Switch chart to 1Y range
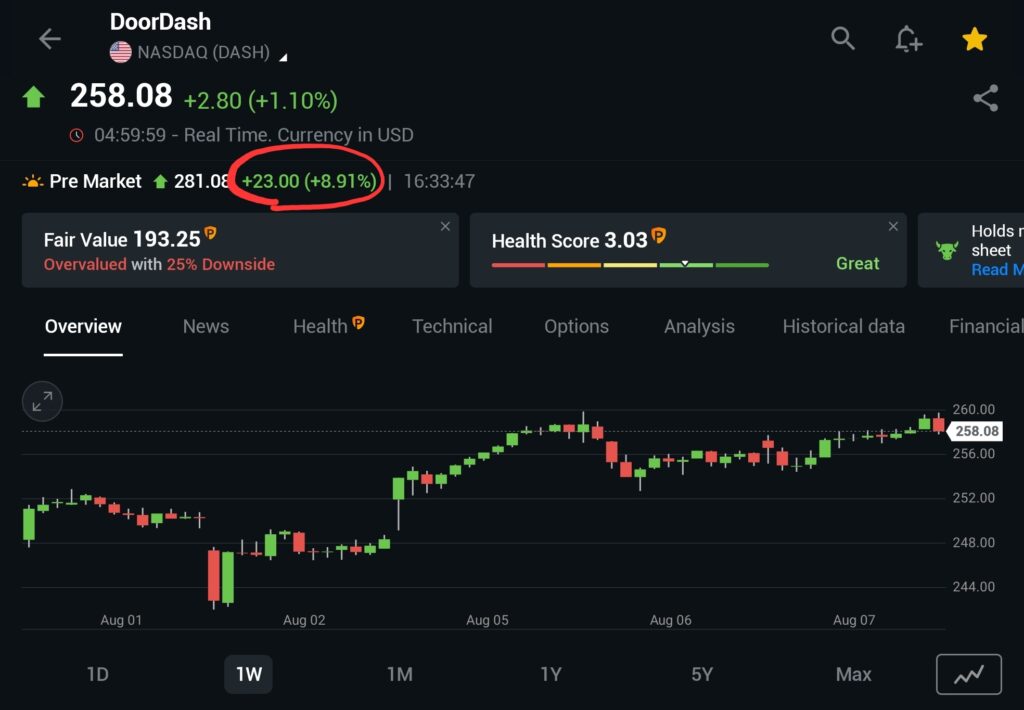The width and height of the screenshot is (1024, 710). click(551, 674)
